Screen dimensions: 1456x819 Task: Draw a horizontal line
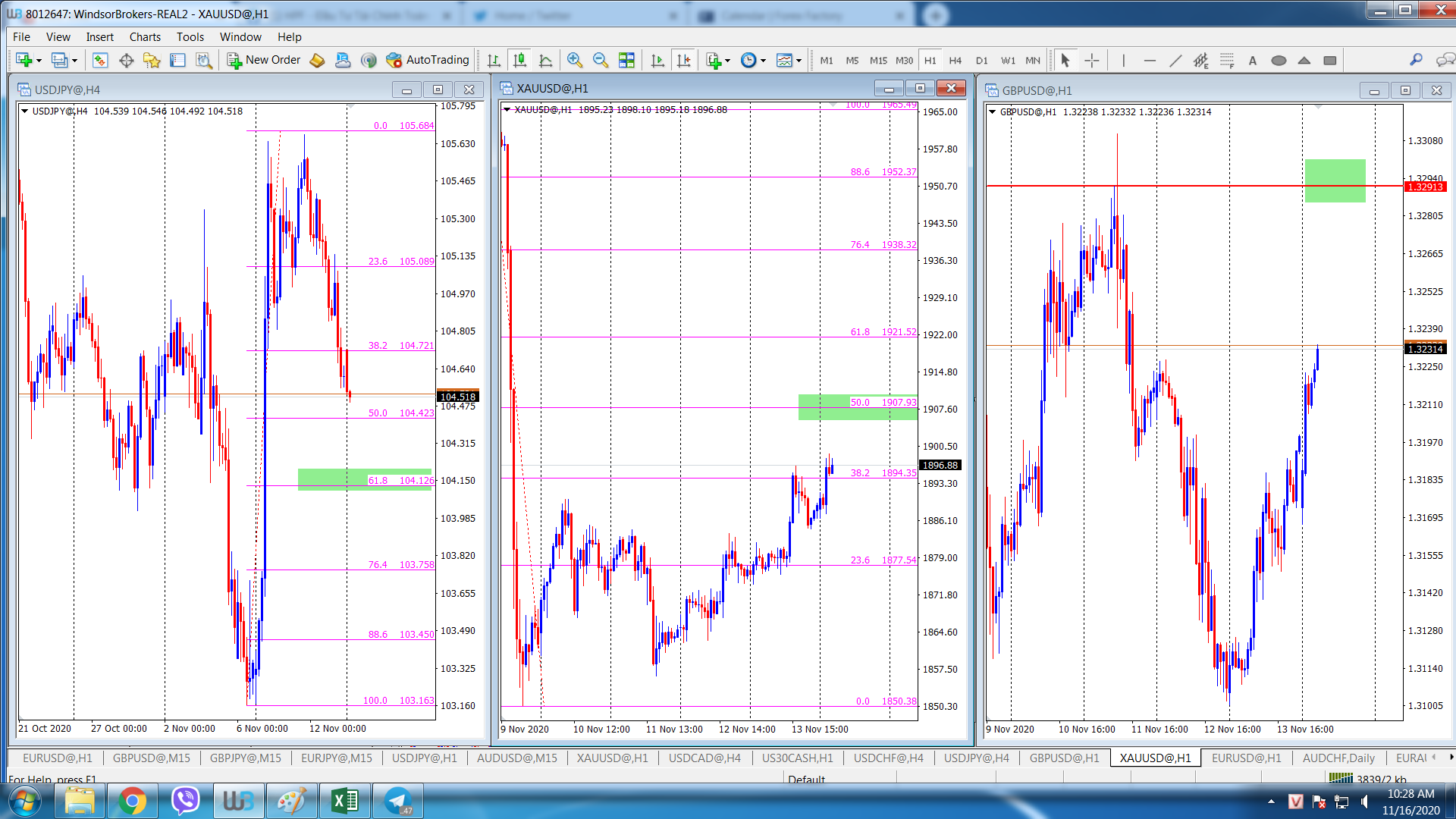coord(1150,60)
